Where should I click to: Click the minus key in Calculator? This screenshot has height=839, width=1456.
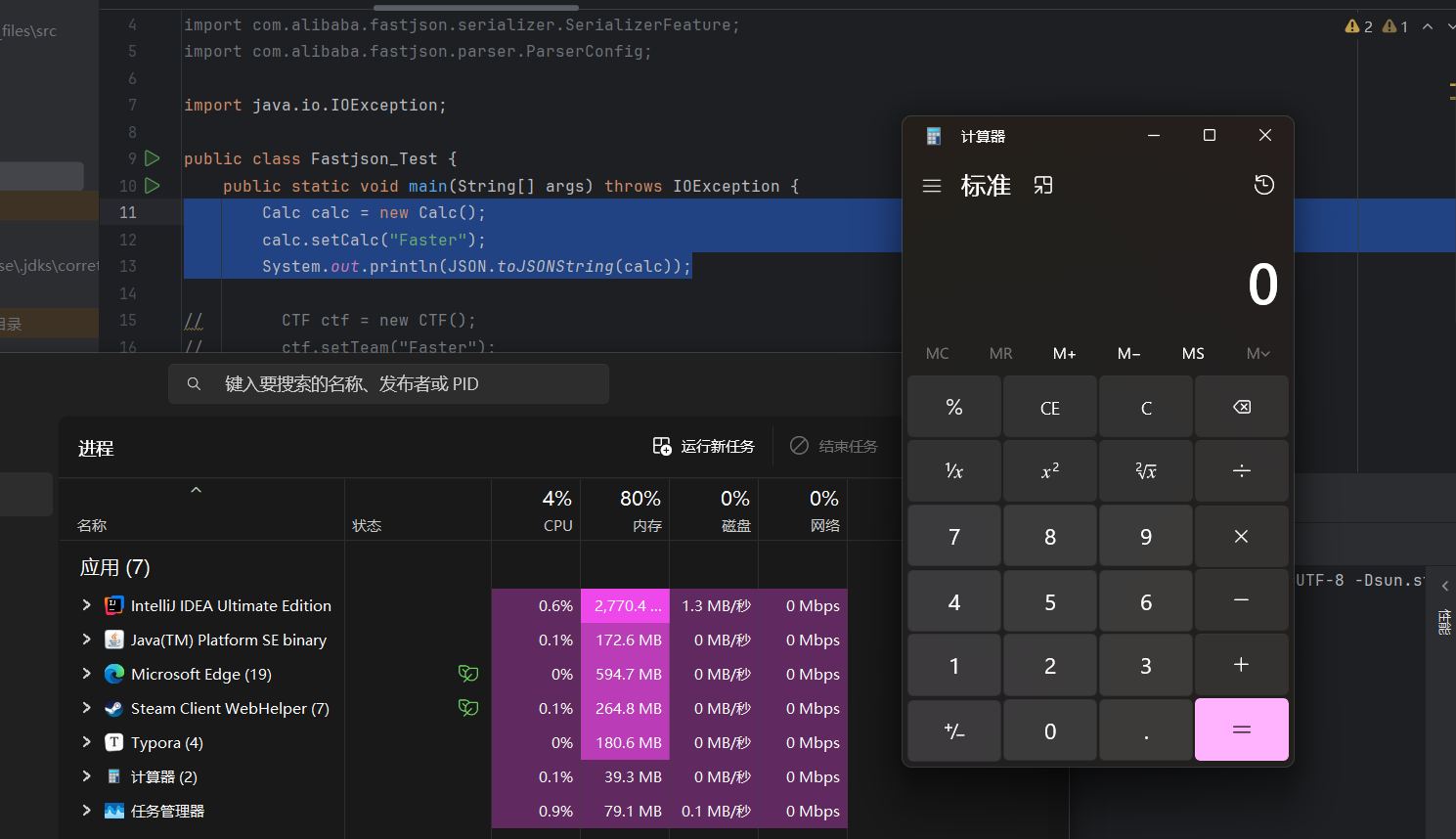(1242, 600)
